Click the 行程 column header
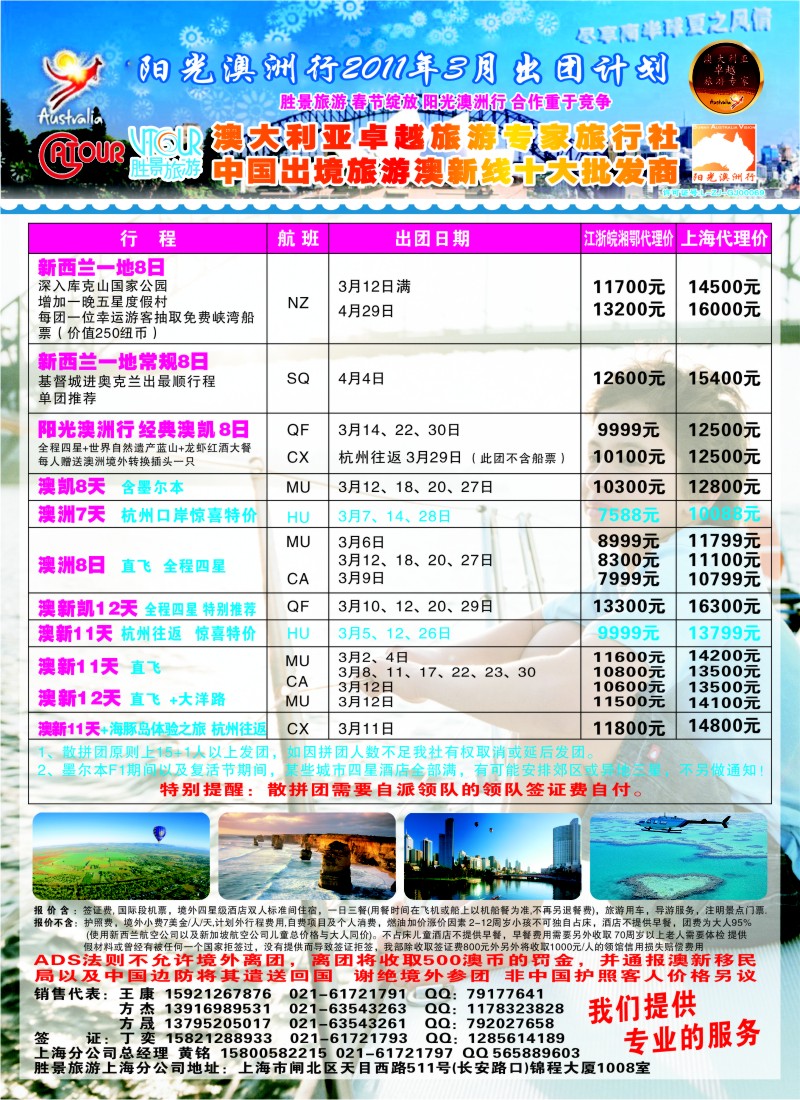The height and width of the screenshot is (1100, 800). click(x=148, y=239)
